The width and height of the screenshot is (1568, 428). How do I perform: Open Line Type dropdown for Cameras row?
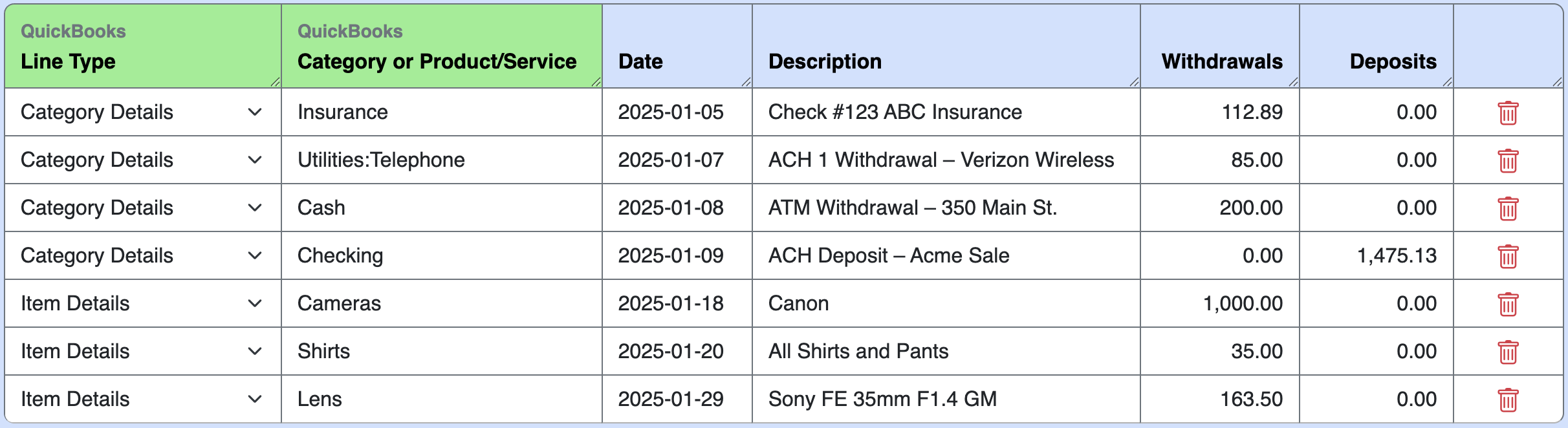[142, 303]
